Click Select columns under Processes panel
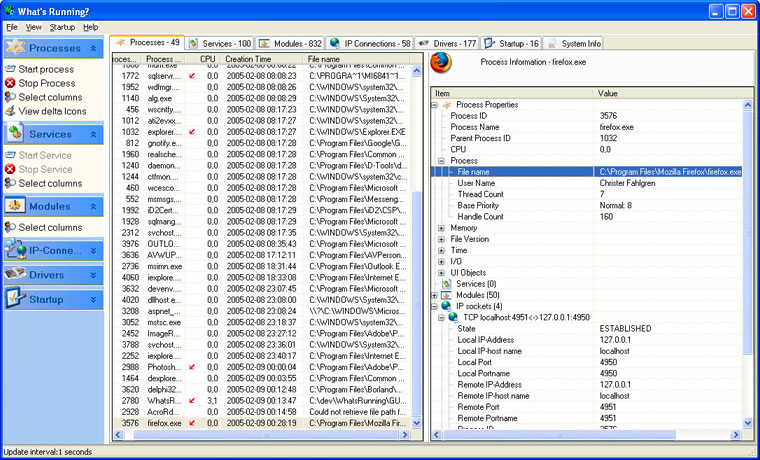 pos(50,97)
